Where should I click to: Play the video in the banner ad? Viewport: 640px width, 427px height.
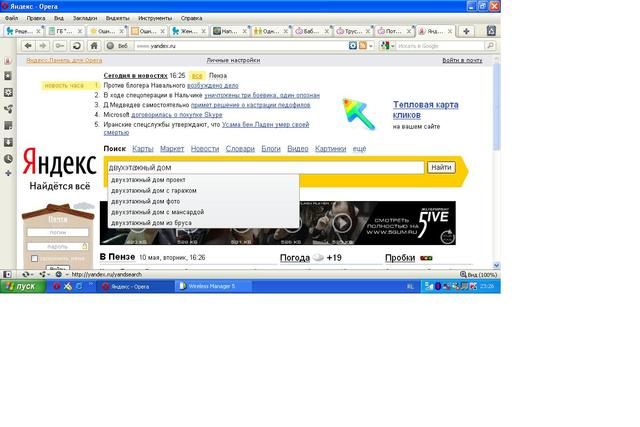click(342, 222)
